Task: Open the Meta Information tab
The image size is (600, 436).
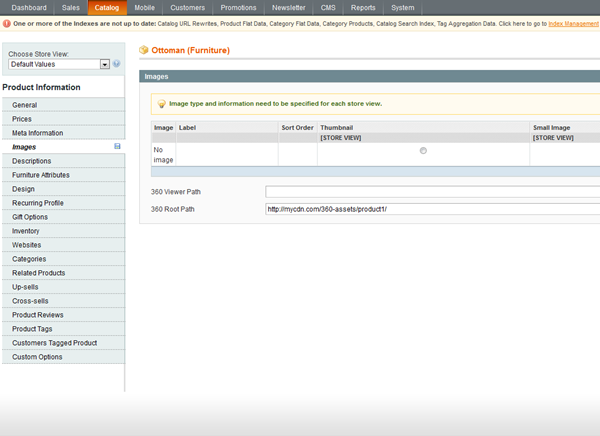Action: [x=37, y=133]
